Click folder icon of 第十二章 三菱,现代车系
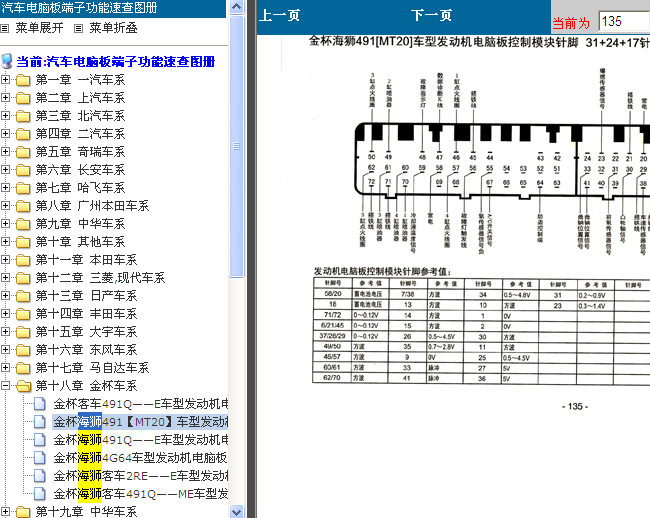 coord(23,278)
